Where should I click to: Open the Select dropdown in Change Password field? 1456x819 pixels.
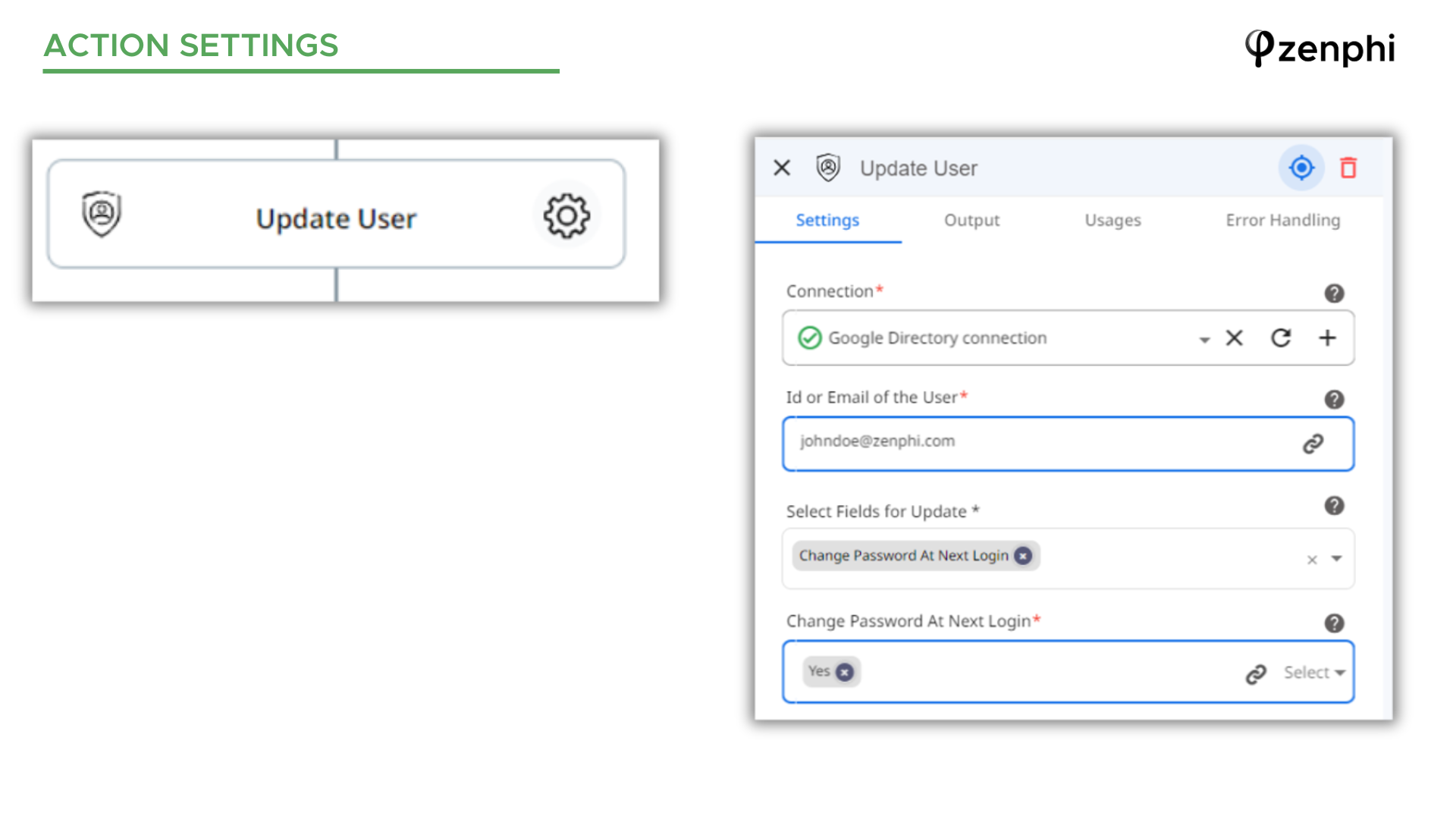pyautogui.click(x=1313, y=673)
